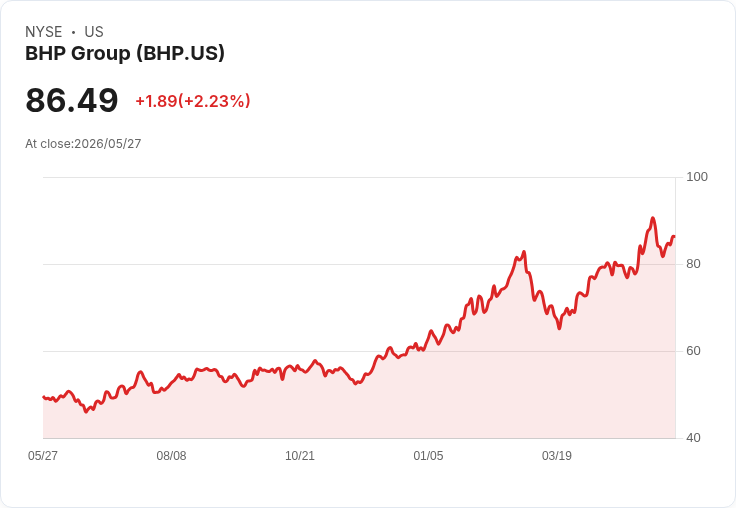Click the March trough near 65
This screenshot has width=736, height=508.
[559, 328]
